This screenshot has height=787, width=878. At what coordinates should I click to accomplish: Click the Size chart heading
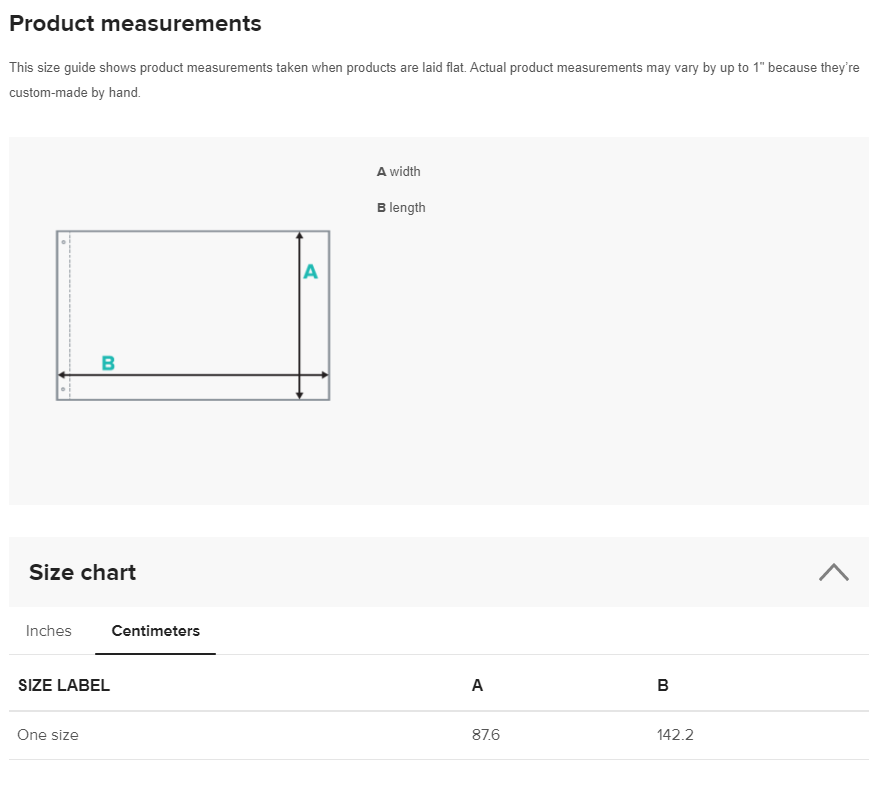click(82, 573)
